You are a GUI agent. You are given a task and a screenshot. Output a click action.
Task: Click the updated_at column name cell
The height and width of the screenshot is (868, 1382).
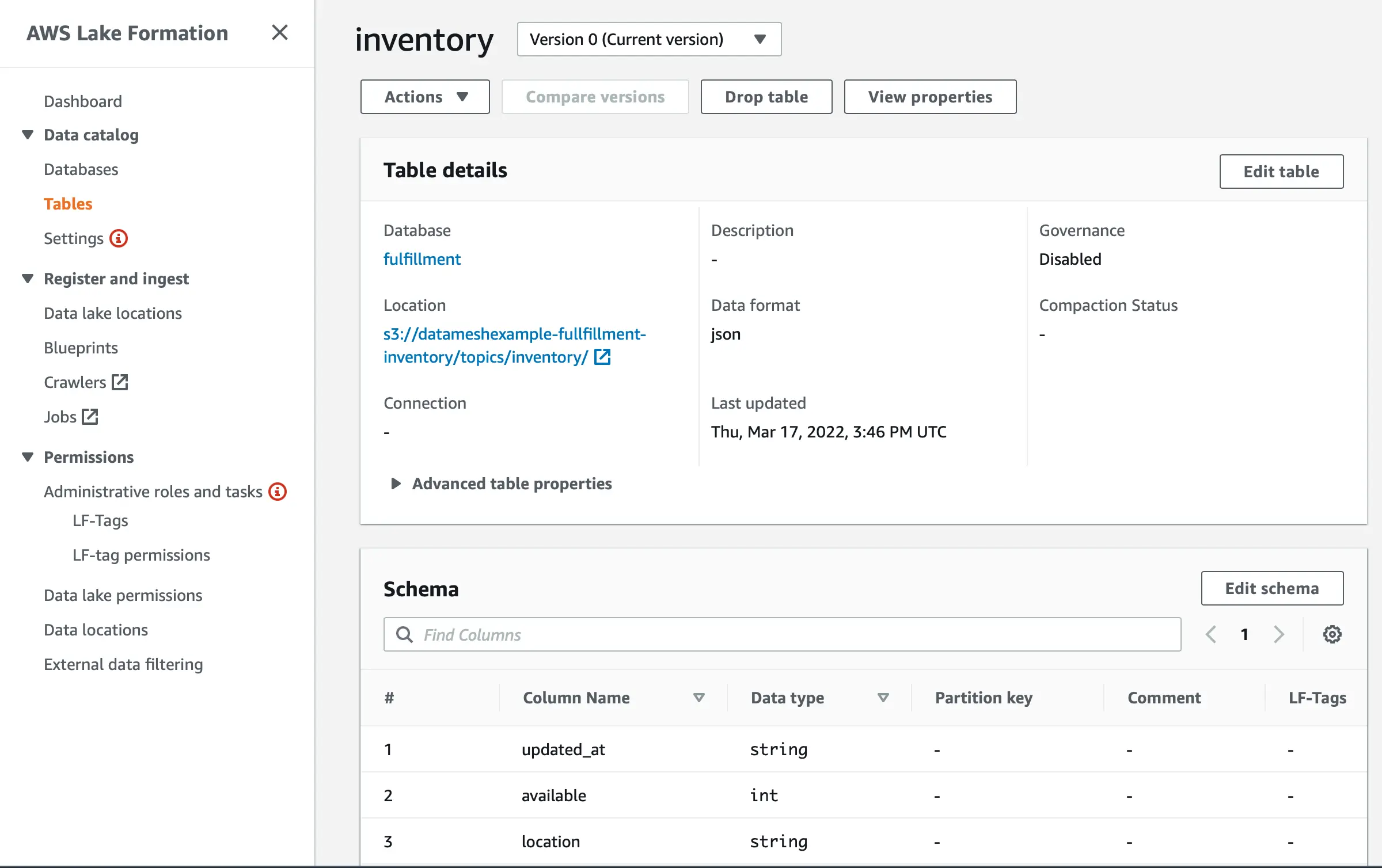tap(563, 749)
